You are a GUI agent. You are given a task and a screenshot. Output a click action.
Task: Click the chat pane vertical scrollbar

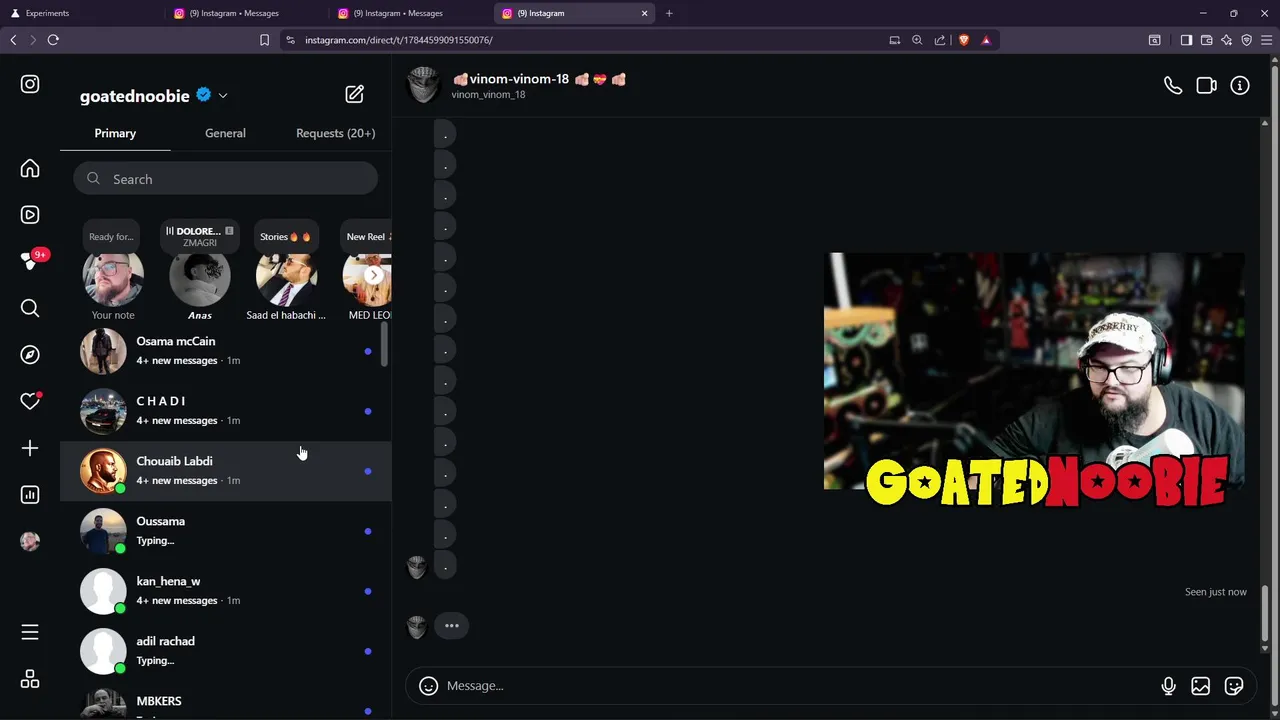point(1265,612)
